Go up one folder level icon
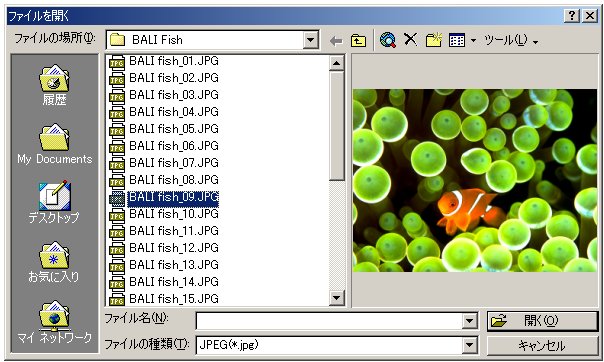The image size is (604, 362). 358,40
